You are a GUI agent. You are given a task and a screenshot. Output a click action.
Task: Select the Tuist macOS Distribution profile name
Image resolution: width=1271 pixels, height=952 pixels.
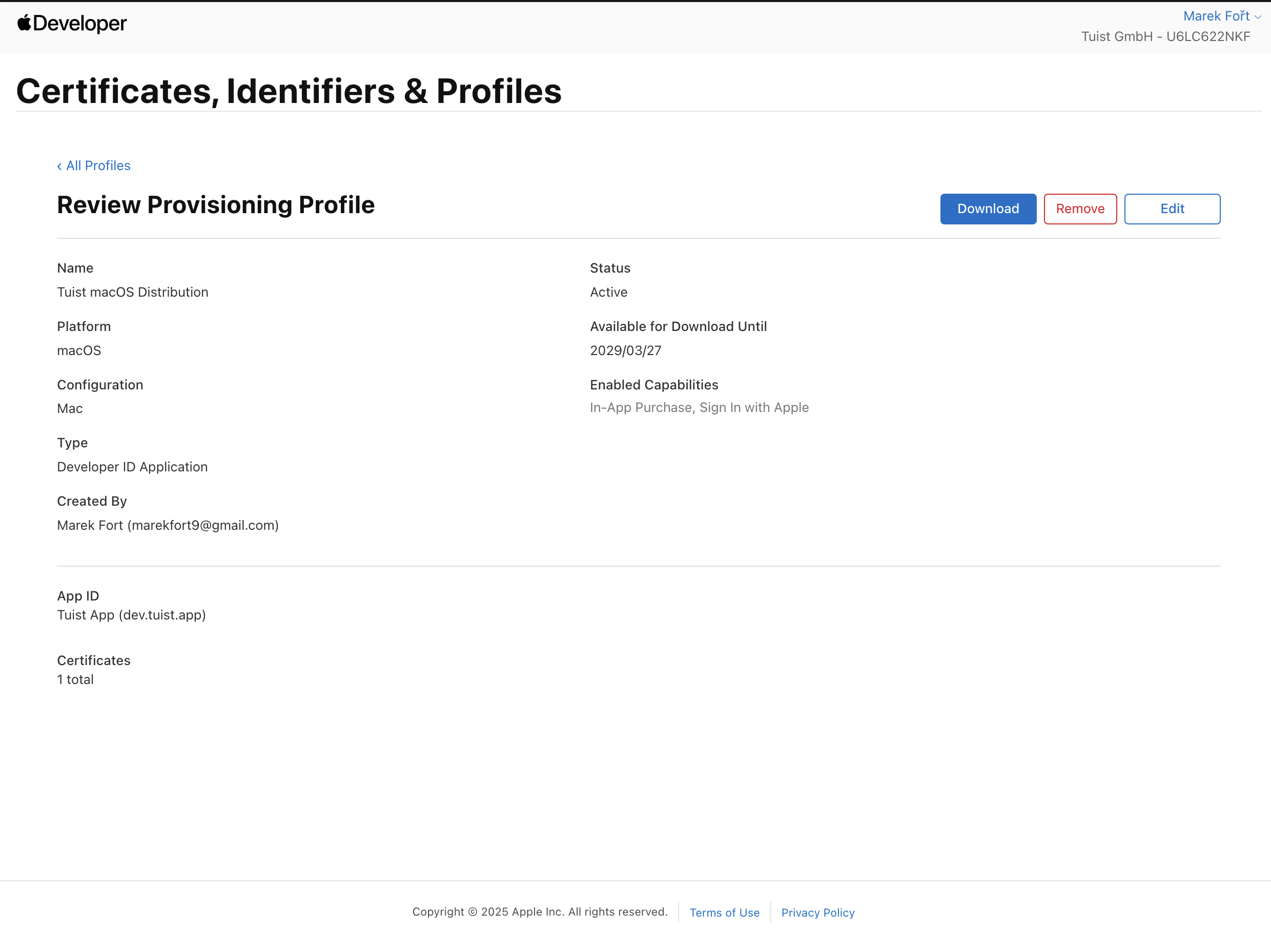coord(133,292)
